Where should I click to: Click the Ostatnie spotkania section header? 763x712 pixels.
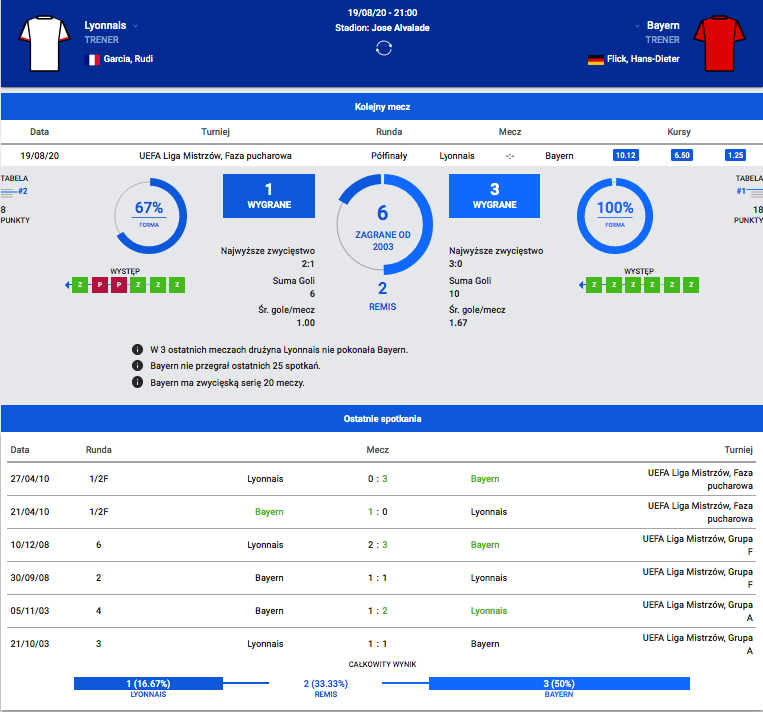(381, 418)
